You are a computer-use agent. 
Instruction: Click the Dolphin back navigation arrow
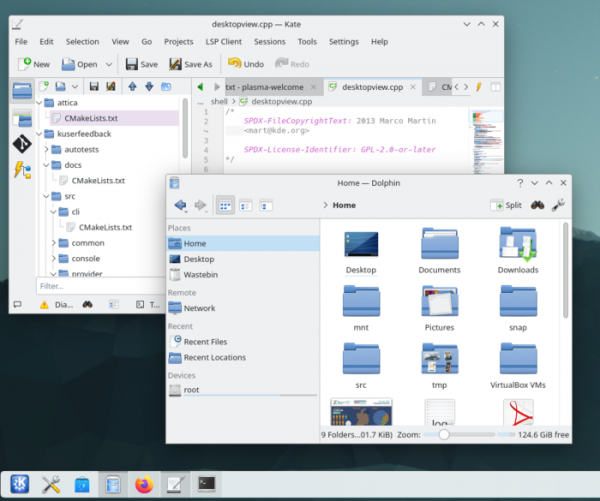coord(180,205)
